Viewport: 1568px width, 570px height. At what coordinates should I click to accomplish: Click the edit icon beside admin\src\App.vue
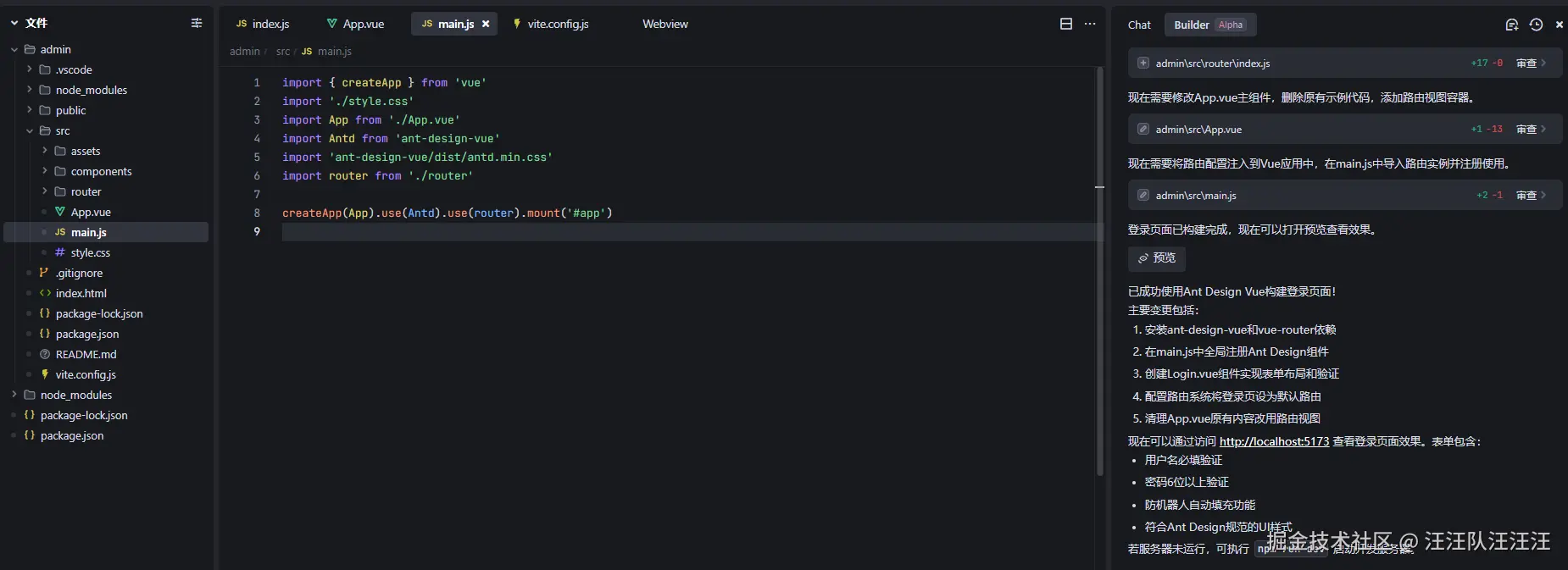tap(1143, 129)
